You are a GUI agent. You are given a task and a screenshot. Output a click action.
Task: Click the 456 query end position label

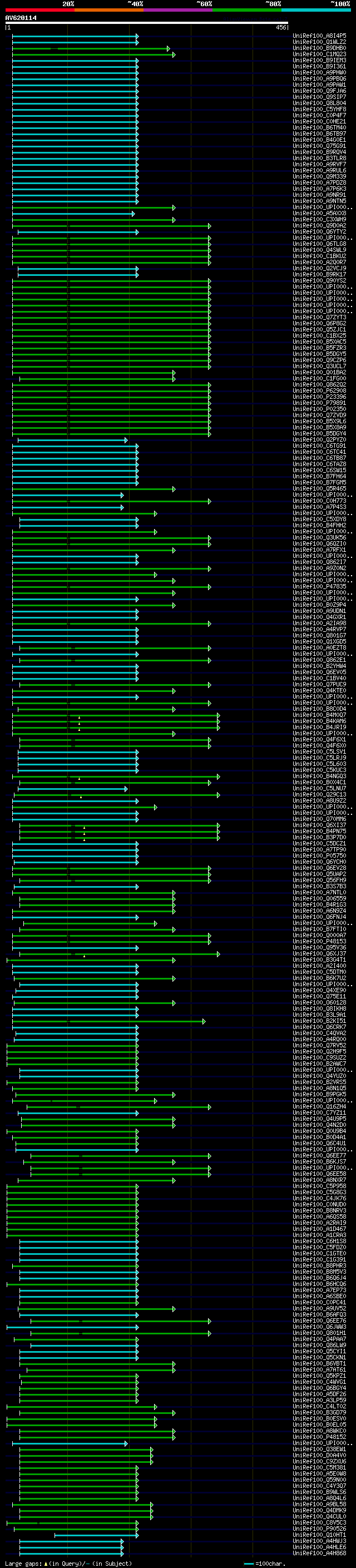pos(280,28)
